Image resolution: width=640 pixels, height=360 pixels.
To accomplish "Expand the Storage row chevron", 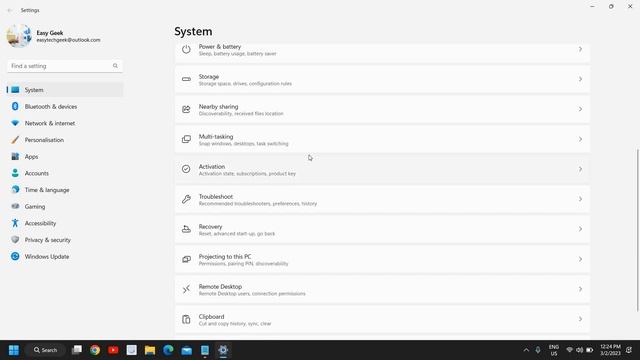I will [x=580, y=79].
